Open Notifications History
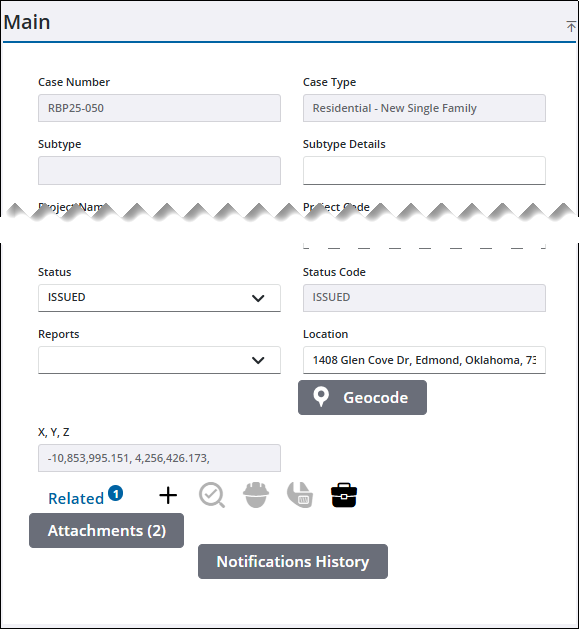Screen dimensions: 579x629 (x=293, y=561)
